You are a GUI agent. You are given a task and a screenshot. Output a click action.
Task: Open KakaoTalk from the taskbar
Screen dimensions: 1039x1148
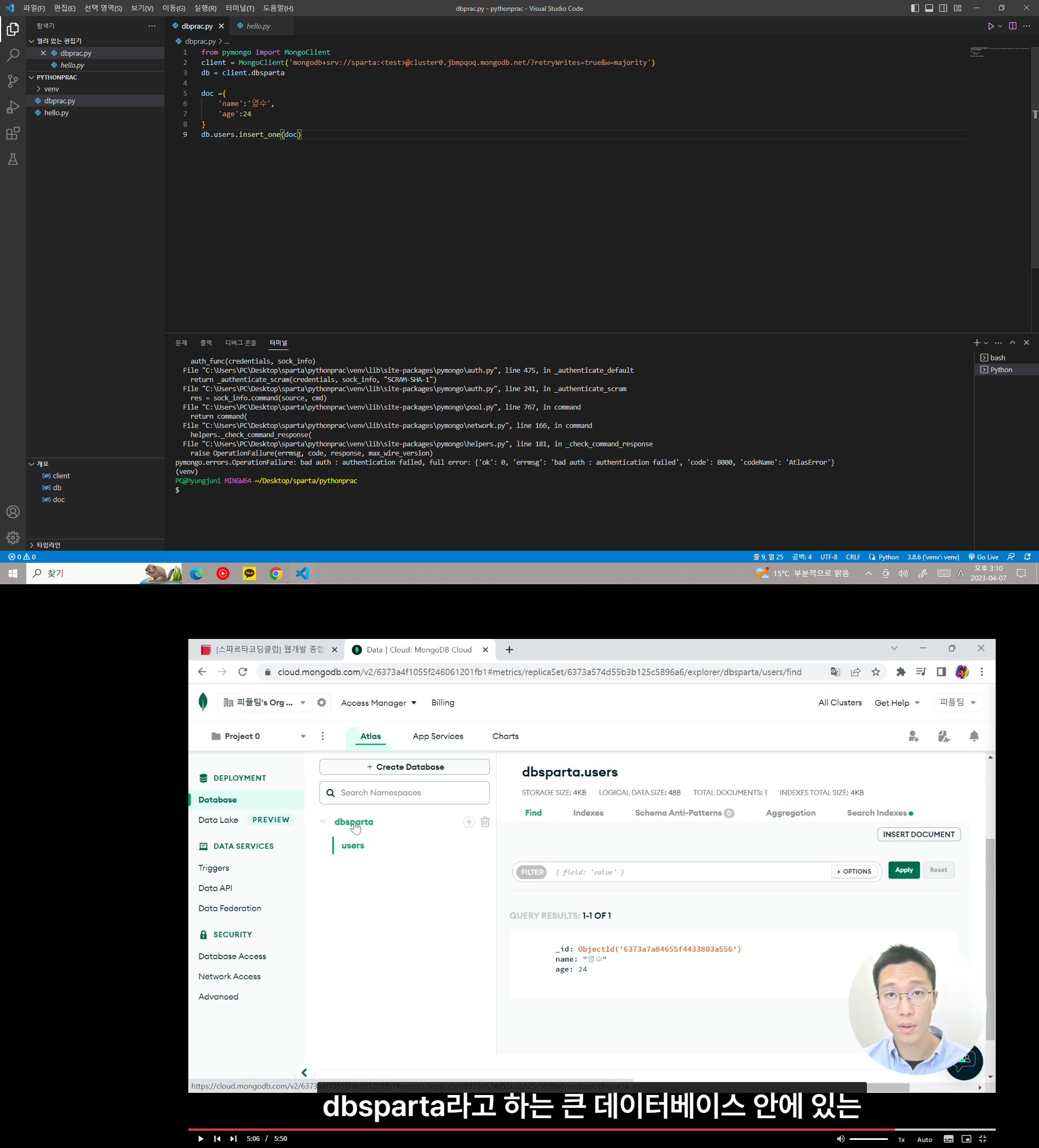pyautogui.click(x=249, y=573)
